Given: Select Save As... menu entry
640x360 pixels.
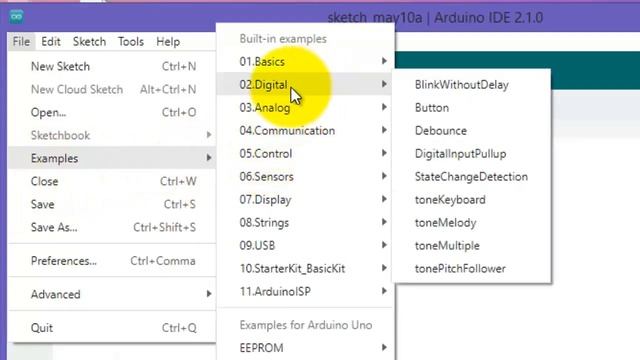Looking at the screenshot, I should 112,227.
